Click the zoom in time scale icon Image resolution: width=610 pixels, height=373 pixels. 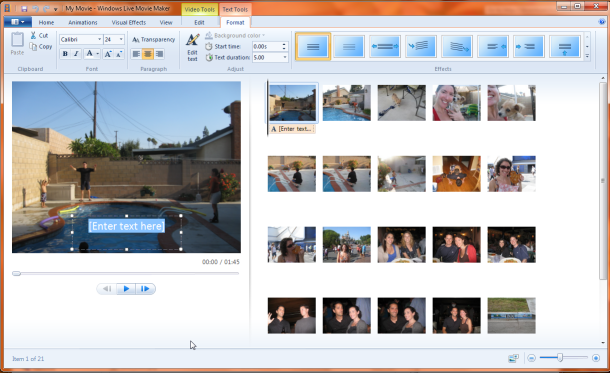pos(596,358)
